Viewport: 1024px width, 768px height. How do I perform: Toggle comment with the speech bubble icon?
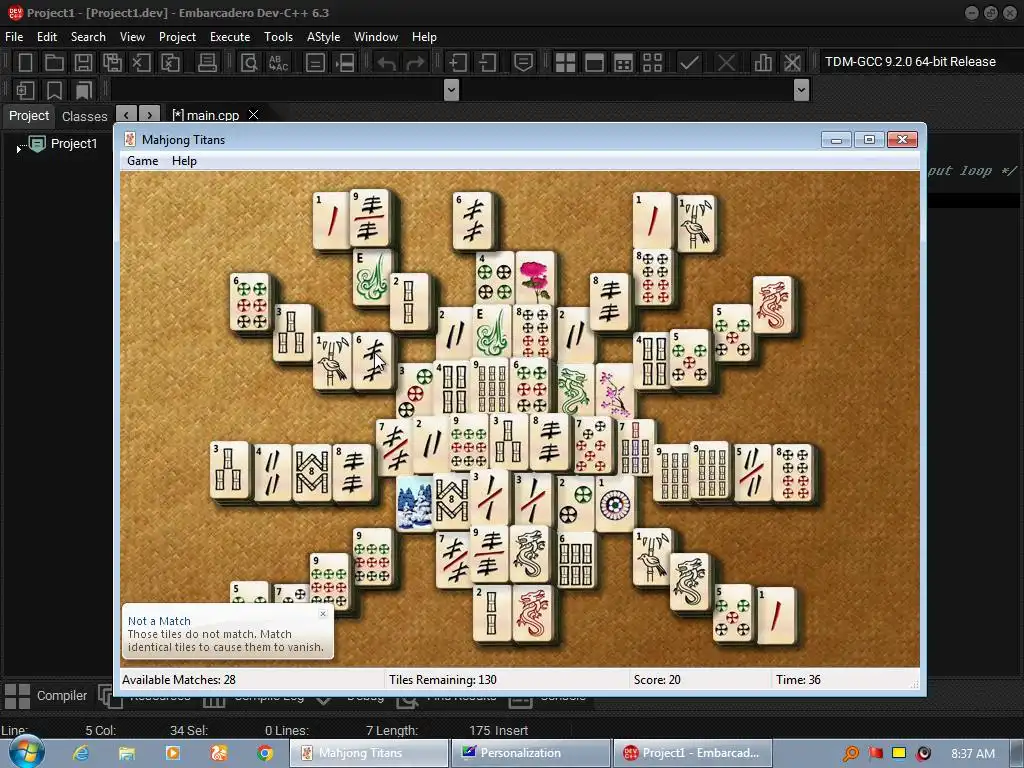(x=523, y=63)
